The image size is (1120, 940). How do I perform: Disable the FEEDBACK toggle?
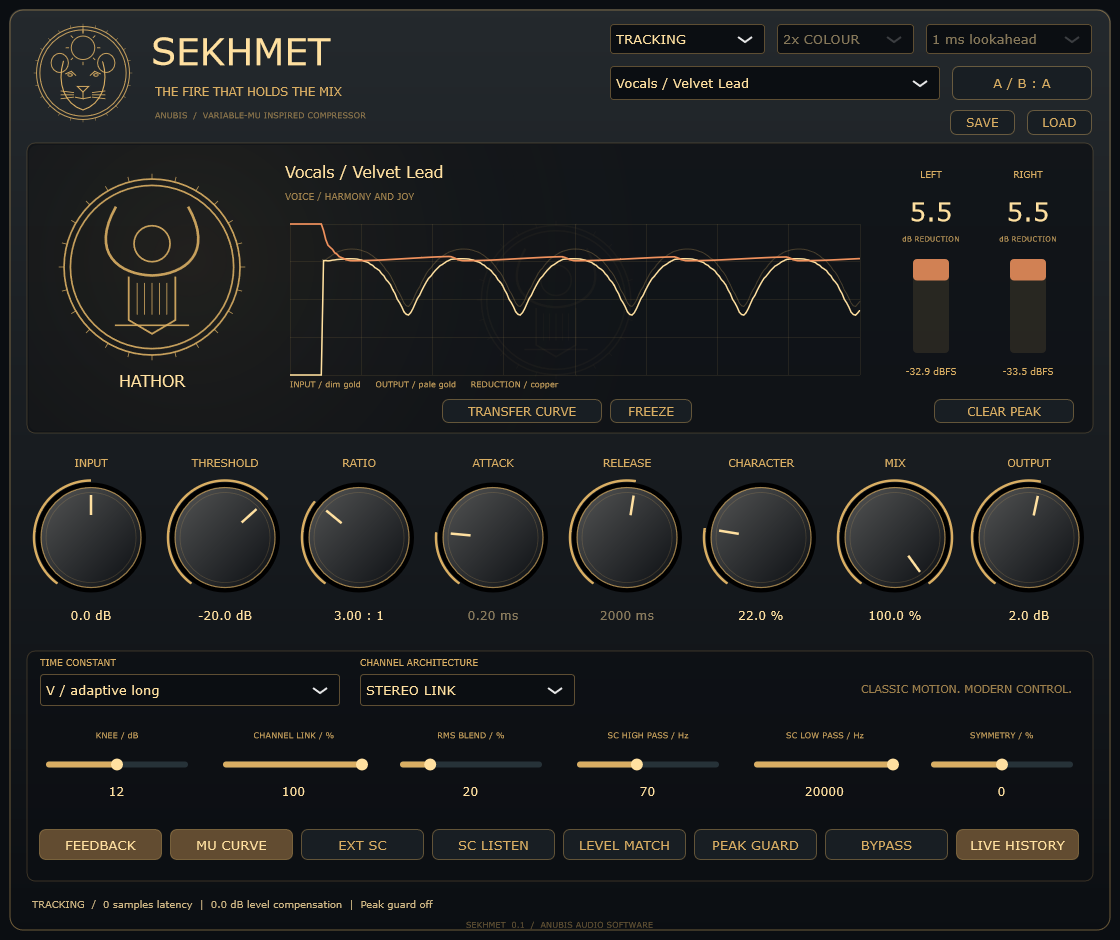[100, 845]
